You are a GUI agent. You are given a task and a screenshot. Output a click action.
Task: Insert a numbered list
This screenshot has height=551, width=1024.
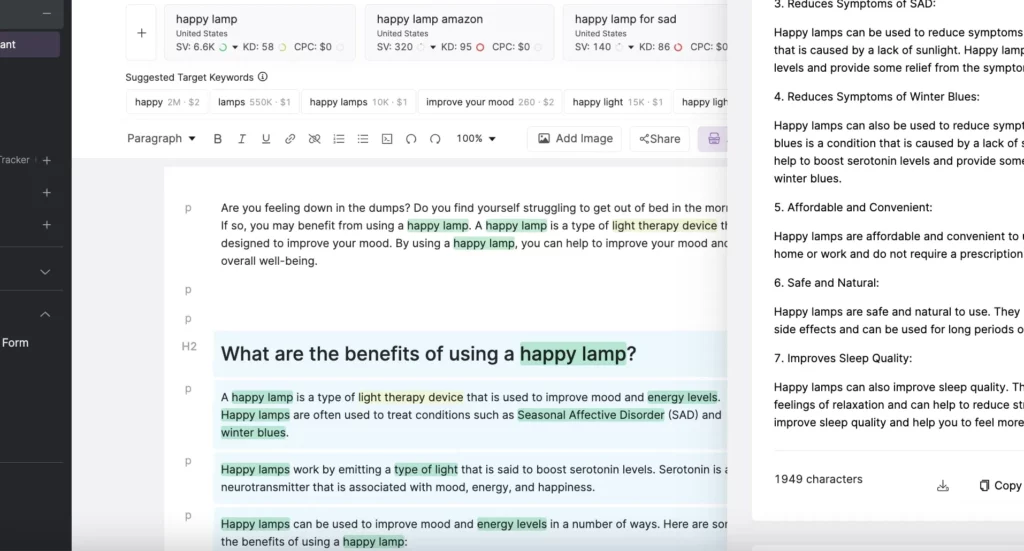pos(338,138)
